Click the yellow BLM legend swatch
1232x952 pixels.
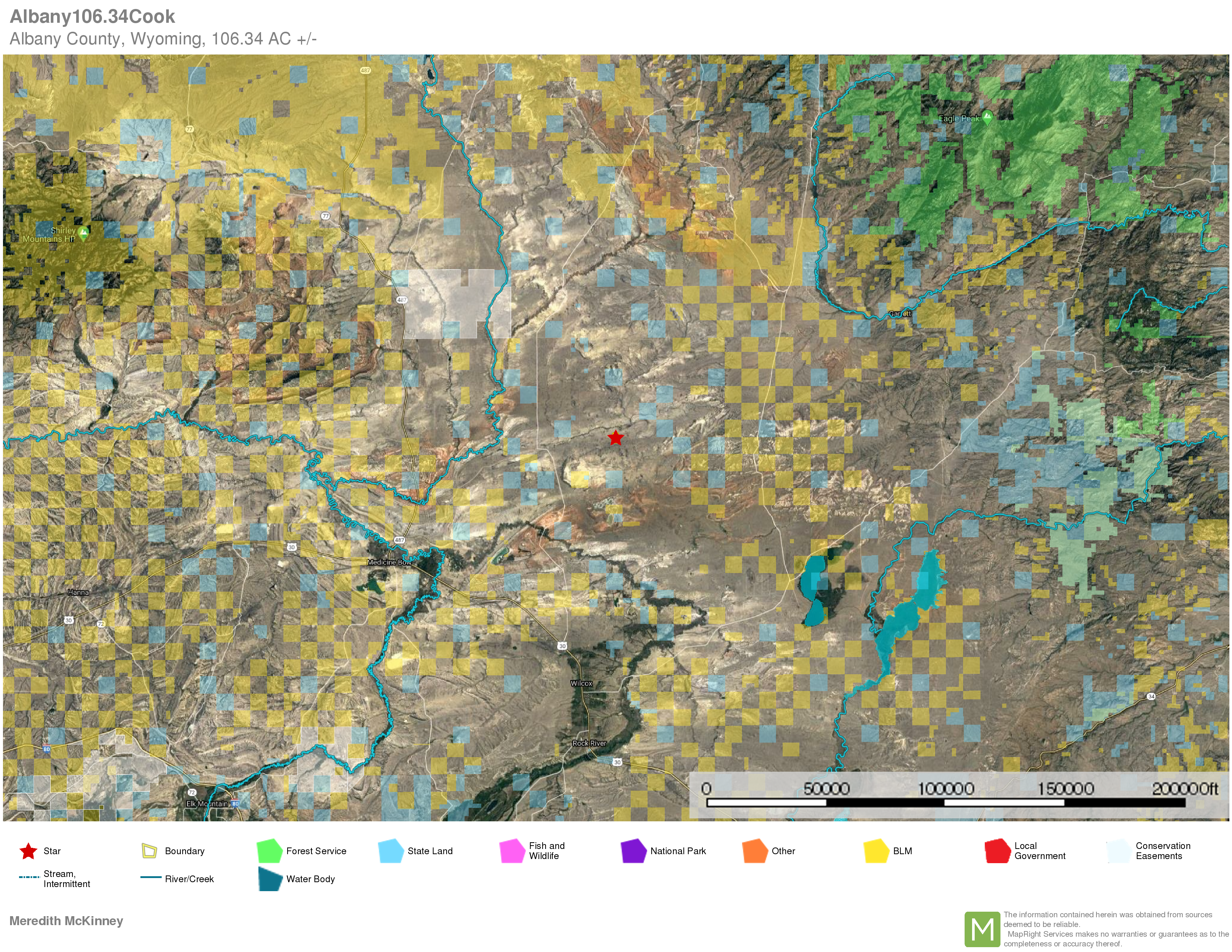pos(876,851)
